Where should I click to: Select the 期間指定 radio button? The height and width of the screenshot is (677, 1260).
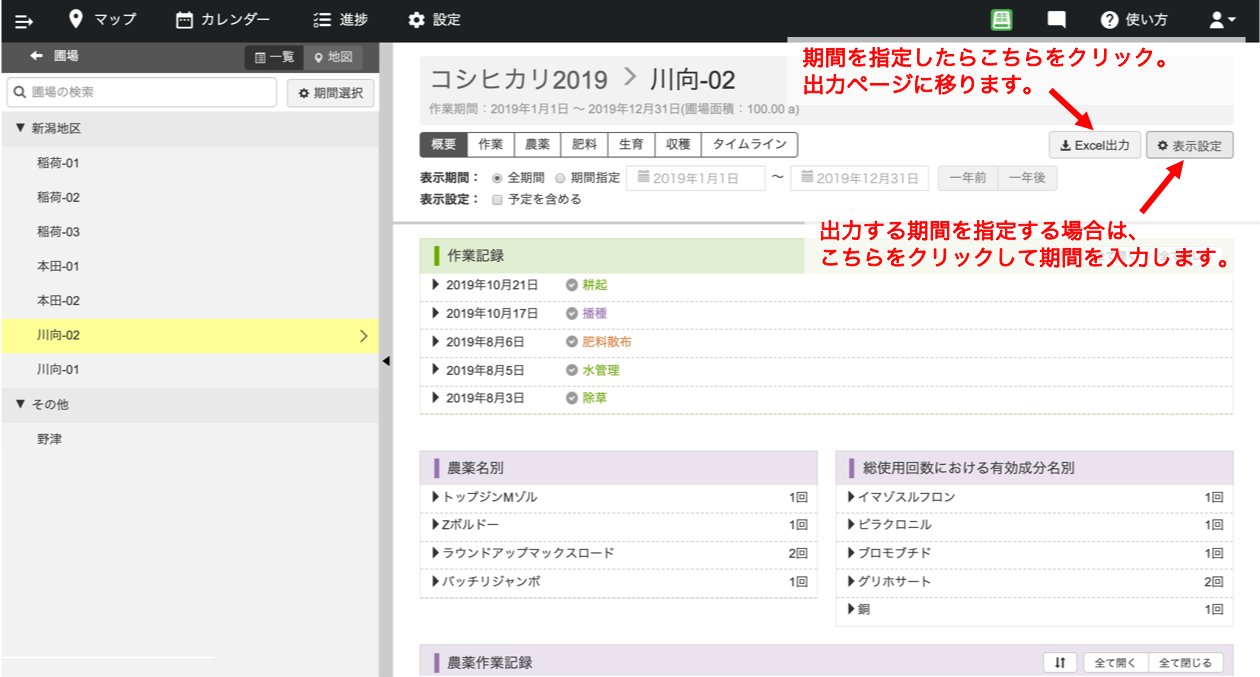(560, 178)
